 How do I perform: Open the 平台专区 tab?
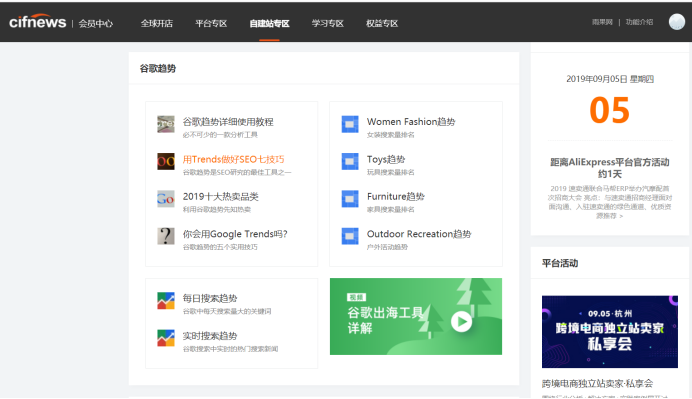coord(211,23)
